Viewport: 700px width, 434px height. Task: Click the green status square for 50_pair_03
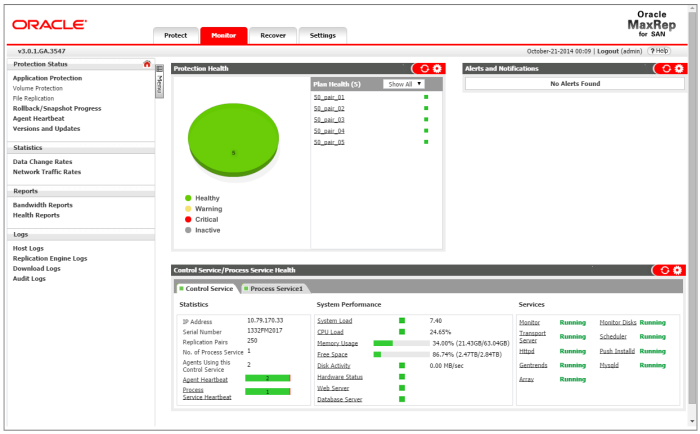pos(426,119)
